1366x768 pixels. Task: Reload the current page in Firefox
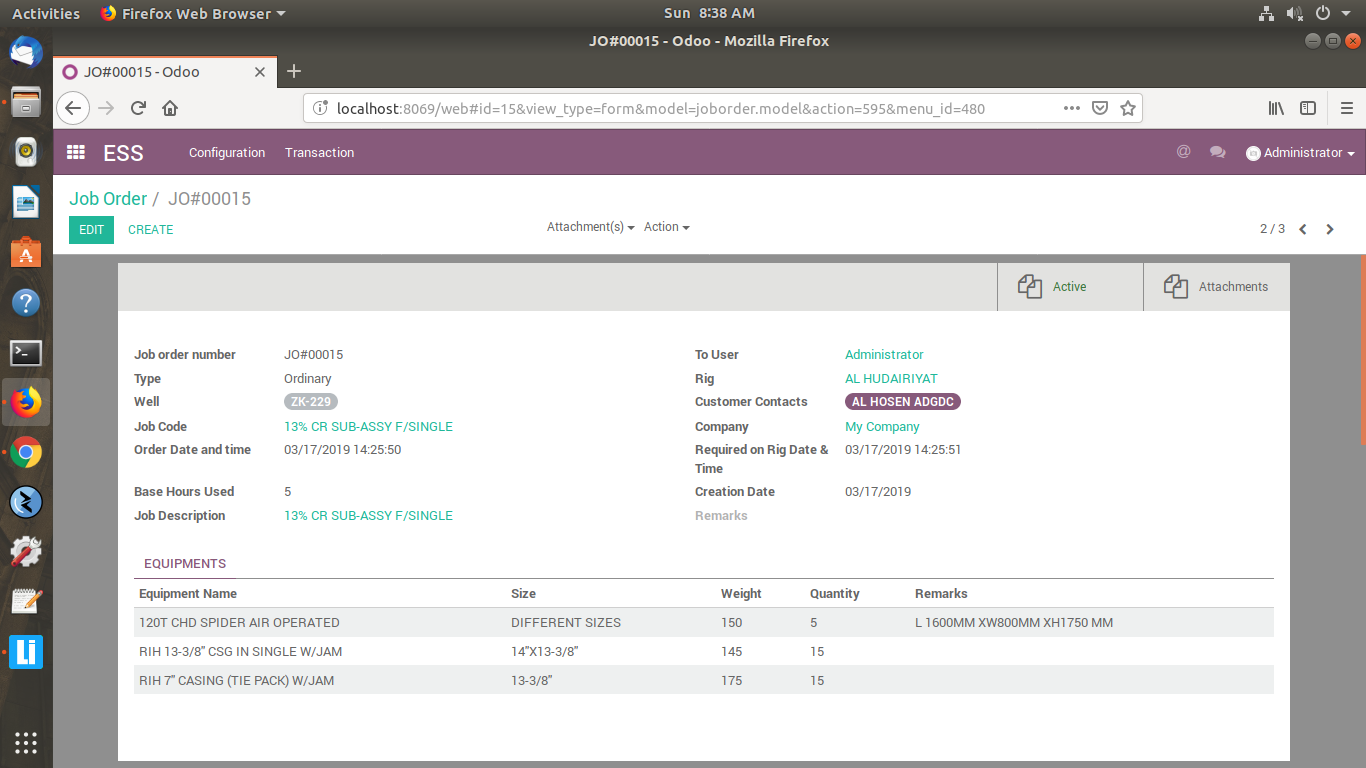(x=137, y=107)
